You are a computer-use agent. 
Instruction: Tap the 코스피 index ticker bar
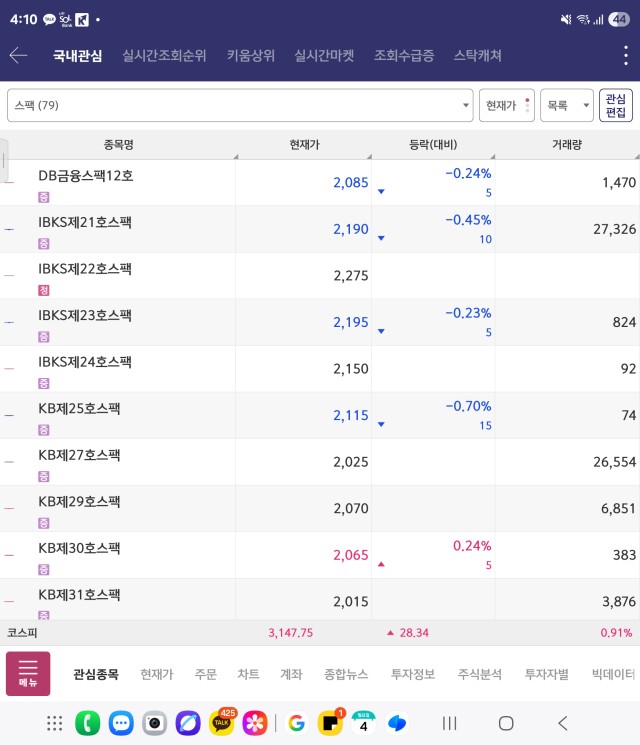[320, 632]
